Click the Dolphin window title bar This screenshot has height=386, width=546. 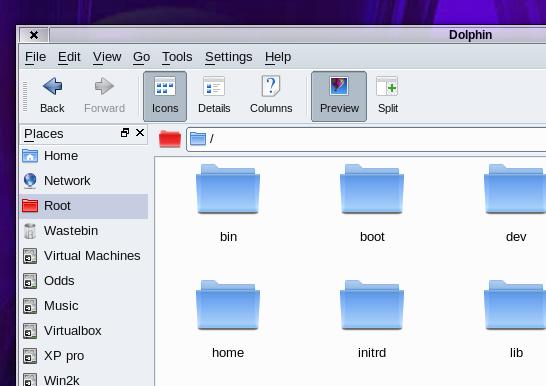coord(298,35)
